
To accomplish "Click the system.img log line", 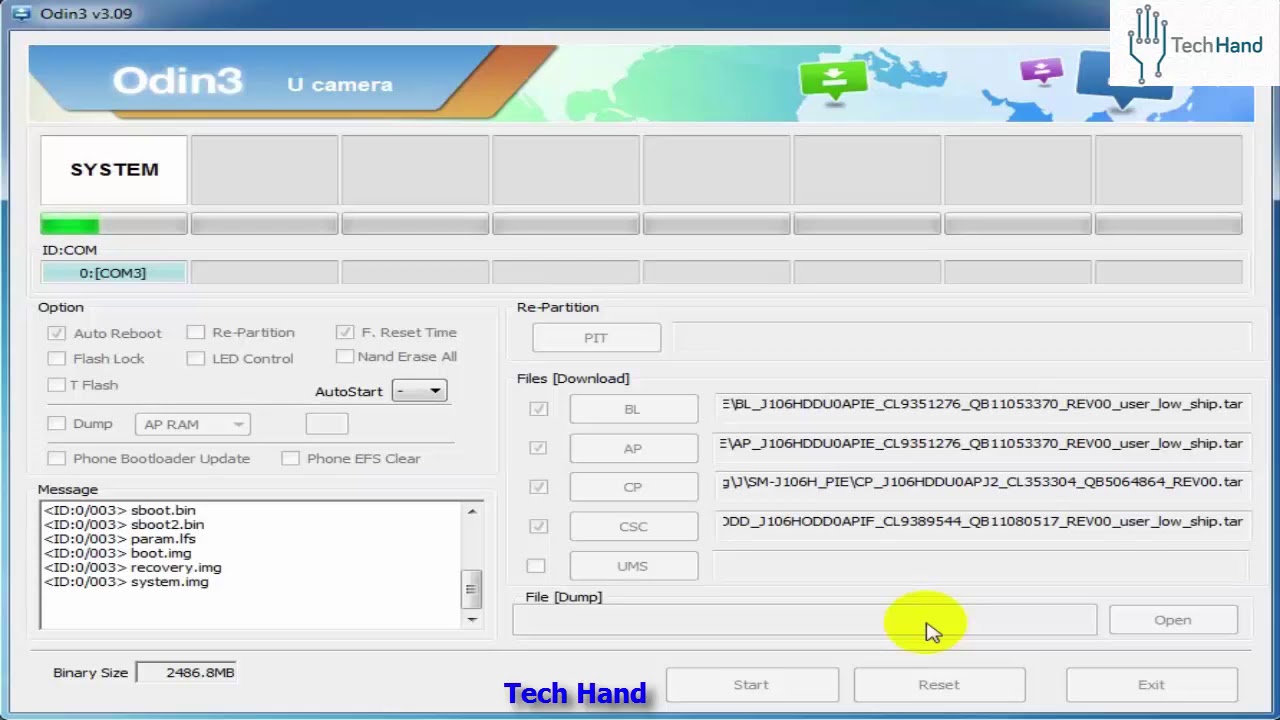I will (126, 582).
